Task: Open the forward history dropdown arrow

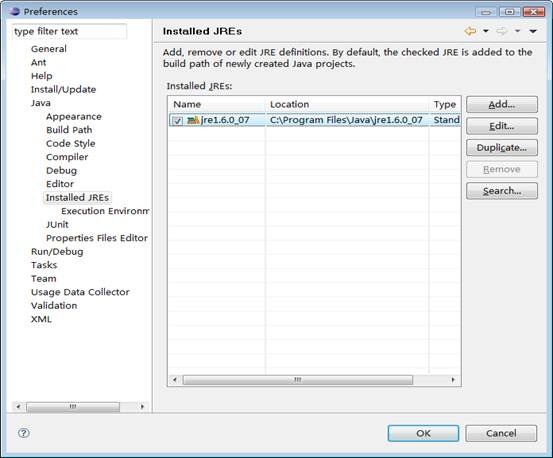Action: pos(517,31)
